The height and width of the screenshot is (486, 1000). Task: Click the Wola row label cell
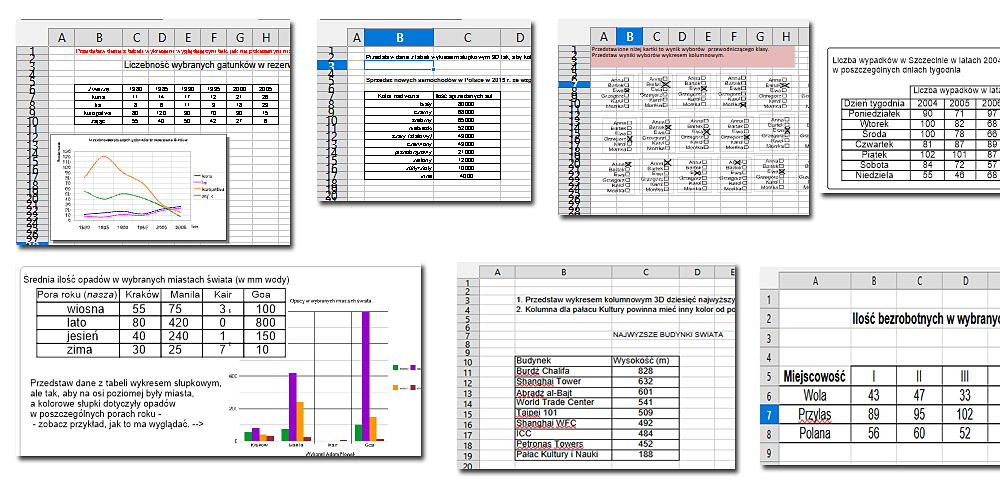point(816,395)
